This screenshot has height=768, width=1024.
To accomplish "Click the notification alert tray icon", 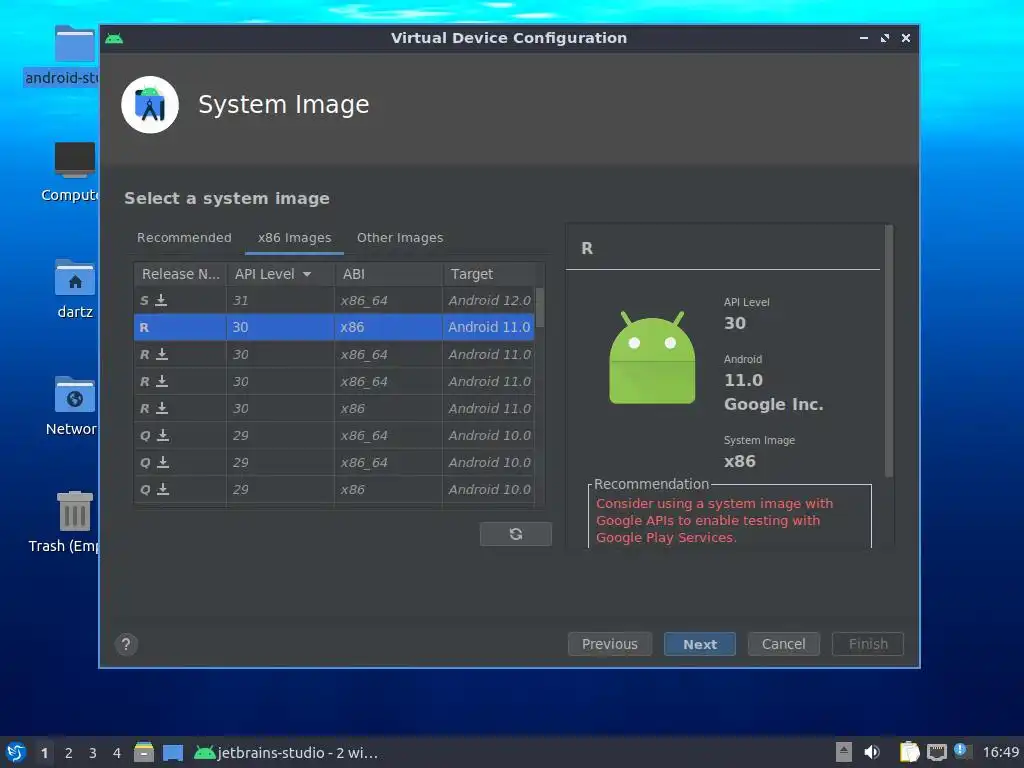I will [x=961, y=750].
